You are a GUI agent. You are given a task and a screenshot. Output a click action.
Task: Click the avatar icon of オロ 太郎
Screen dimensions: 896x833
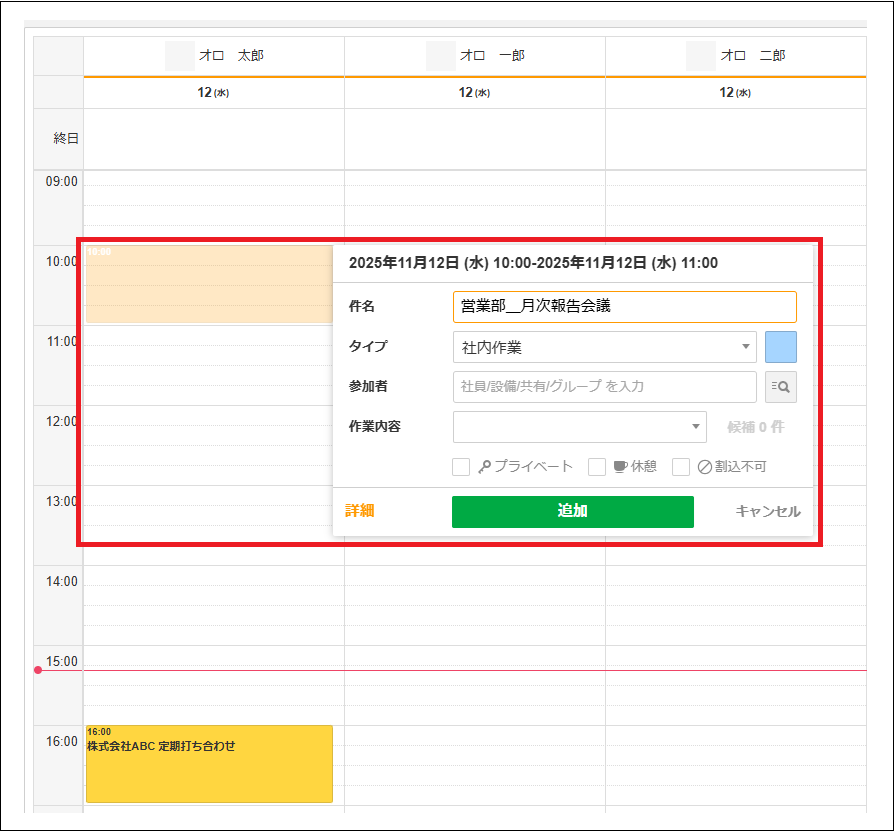(x=180, y=56)
